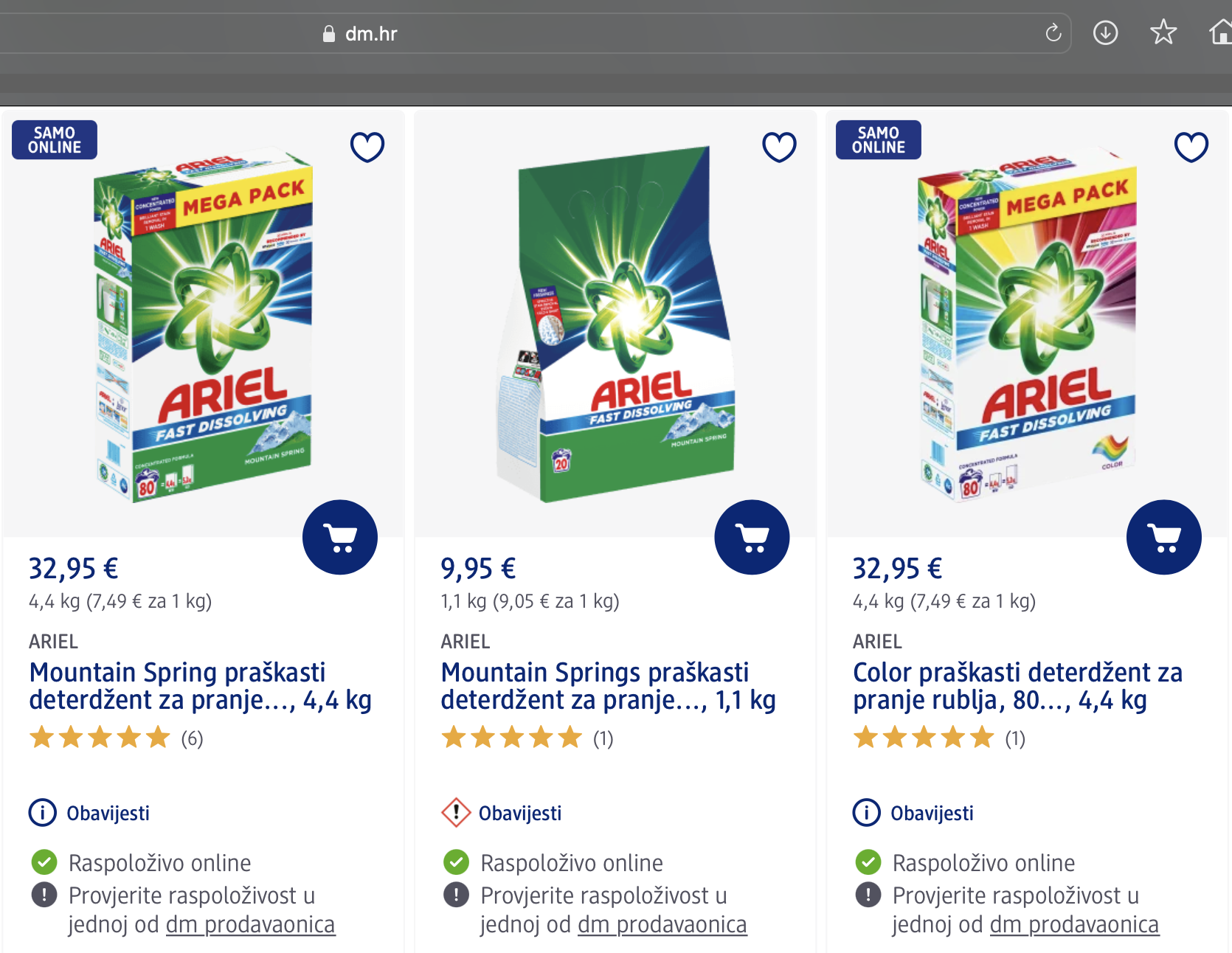View Ariel Color Mega Pack product image
This screenshot has height=953, width=1232.
[x=1027, y=325]
